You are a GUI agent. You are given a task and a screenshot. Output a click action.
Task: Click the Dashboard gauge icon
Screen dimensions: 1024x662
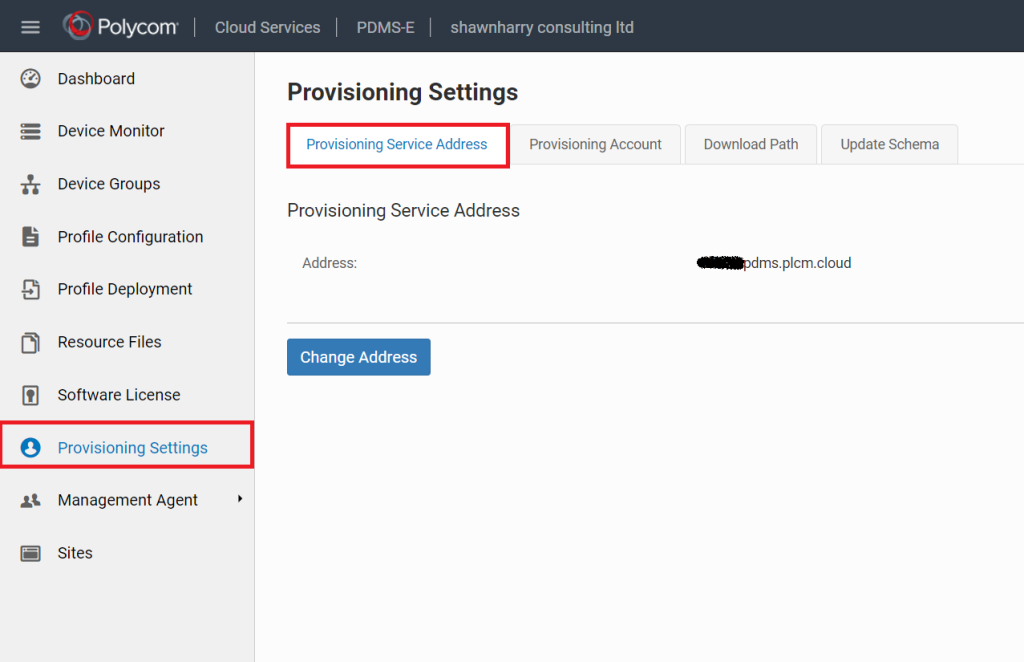point(30,79)
